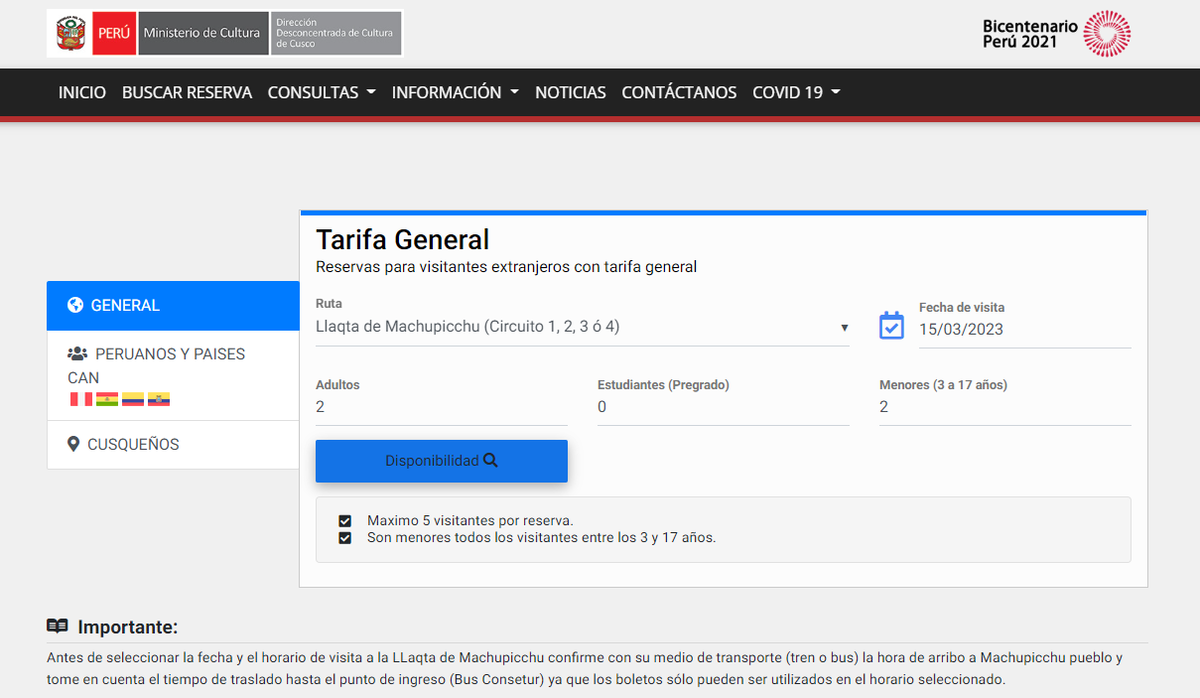Click the 'Tarifa General' heading

[403, 240]
